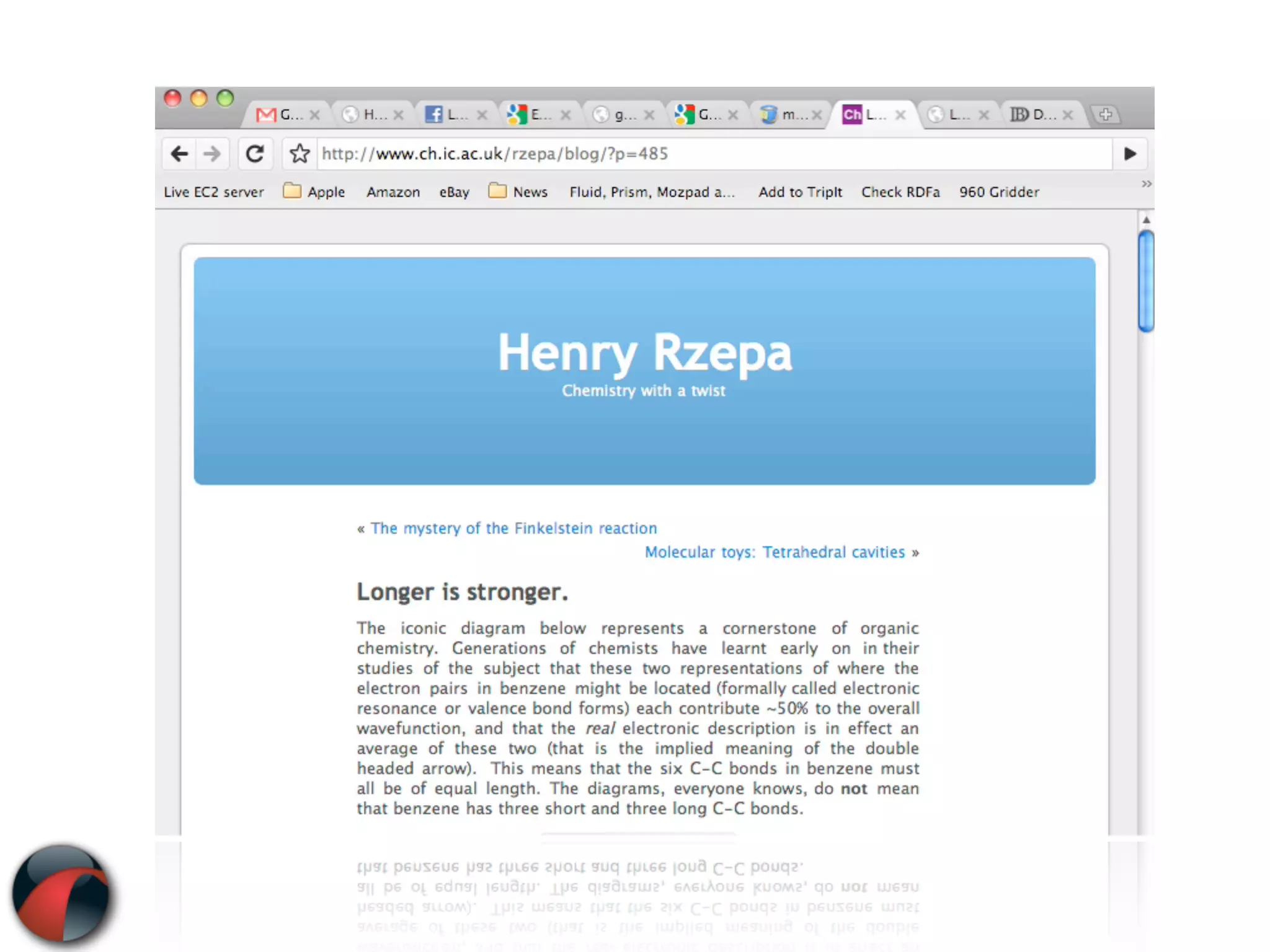Reload the page with the refresh icon
Viewport: 1270px width, 952px height.
[255, 154]
